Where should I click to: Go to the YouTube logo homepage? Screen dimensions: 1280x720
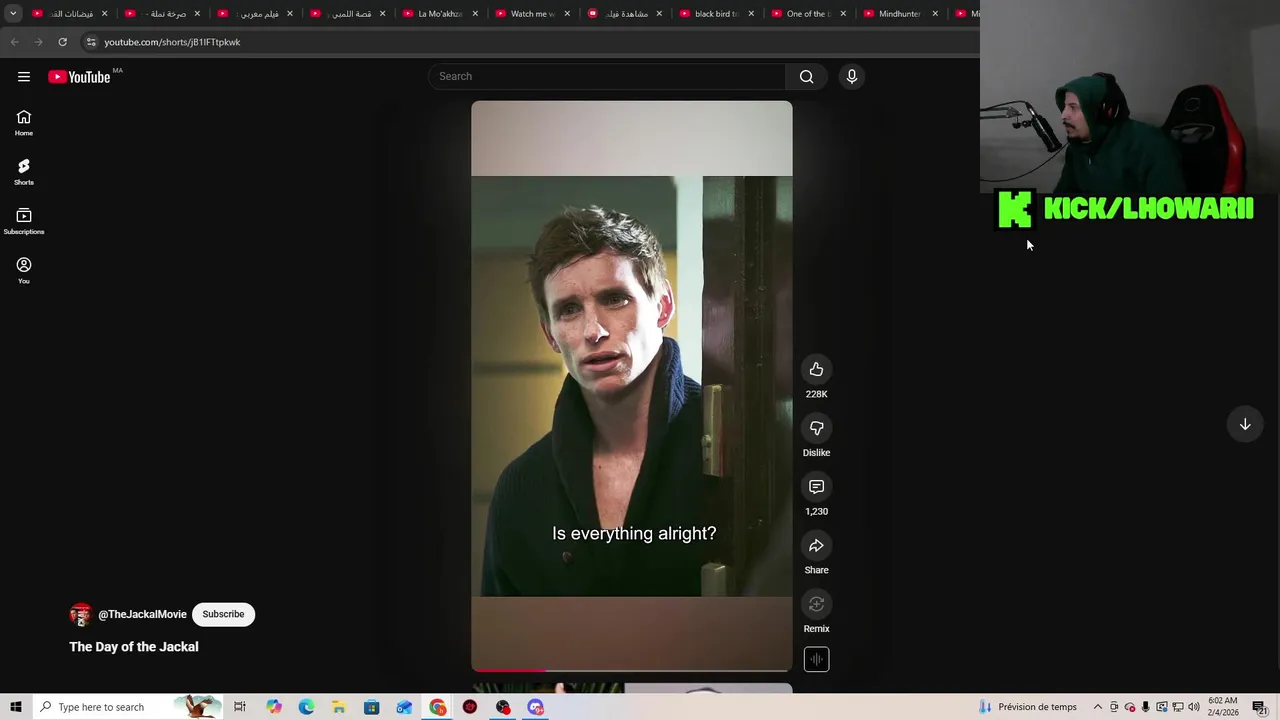pyautogui.click(x=79, y=77)
